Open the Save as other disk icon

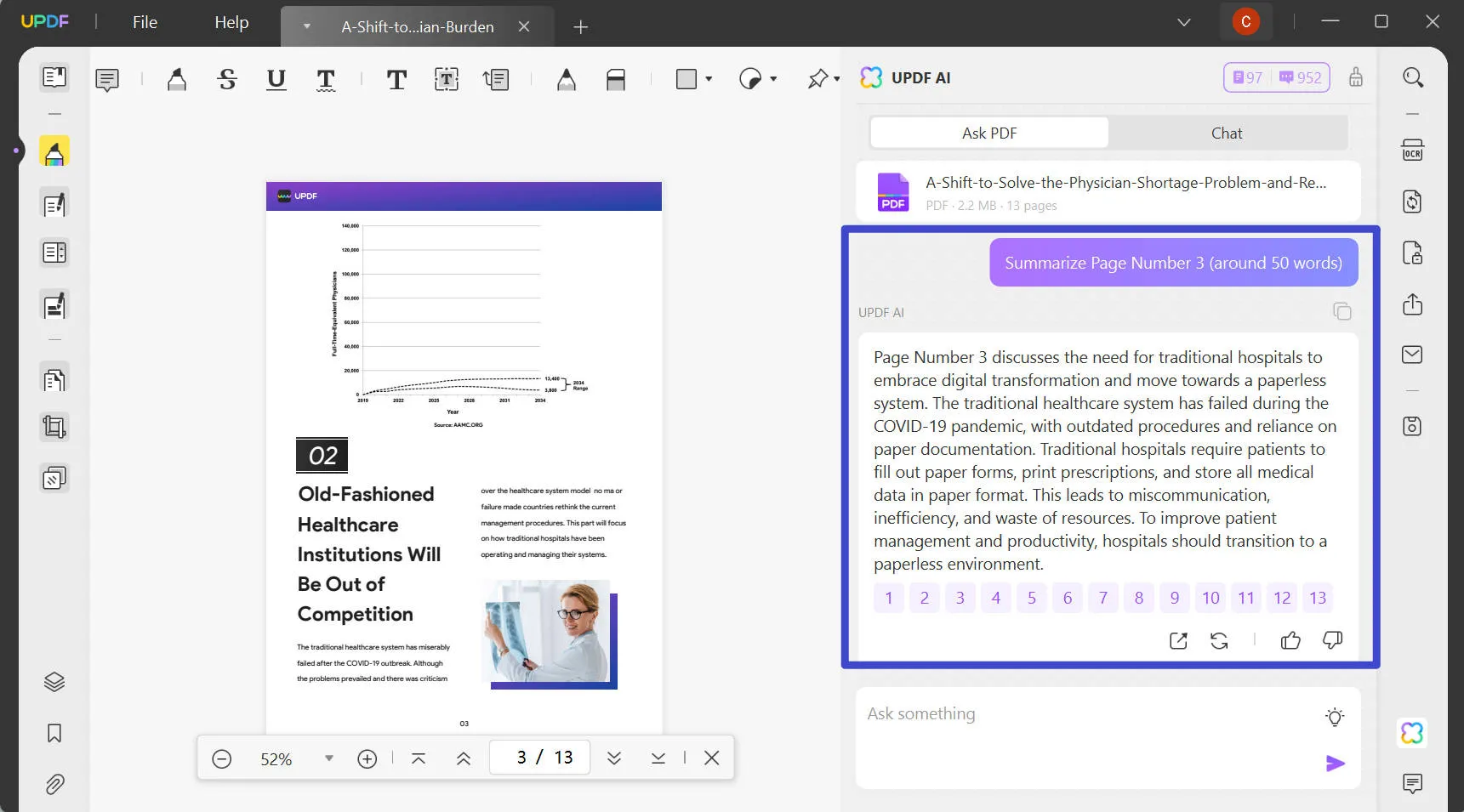point(1413,426)
